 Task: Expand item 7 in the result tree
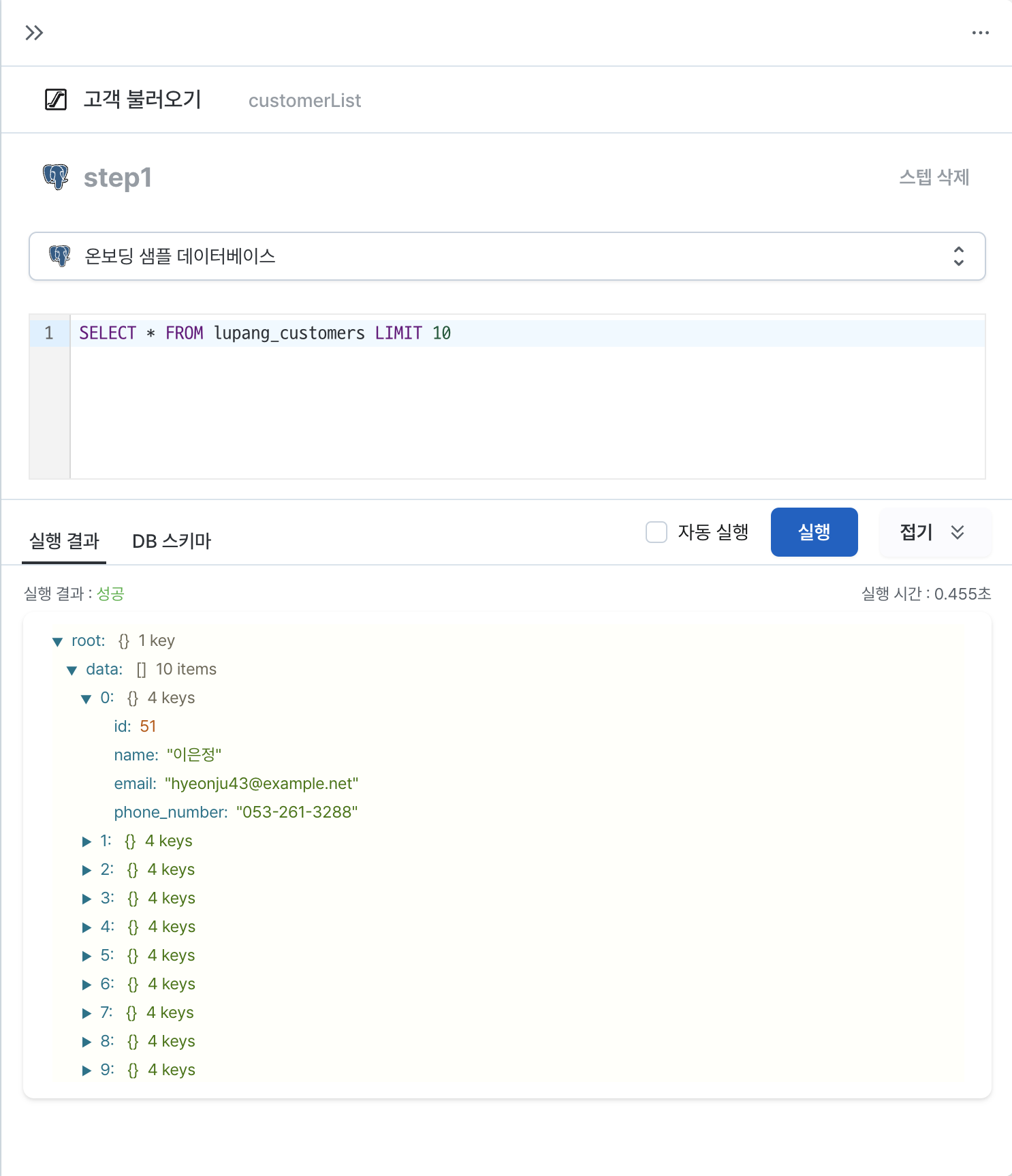tap(86, 1013)
